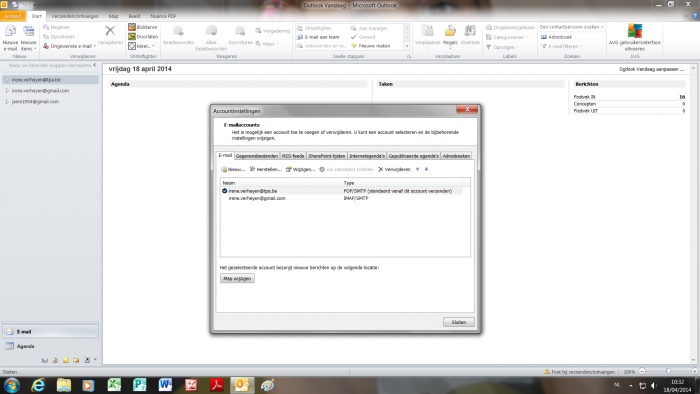
Task: Click the Outlook Help question mark icon
Action: coord(695,16)
